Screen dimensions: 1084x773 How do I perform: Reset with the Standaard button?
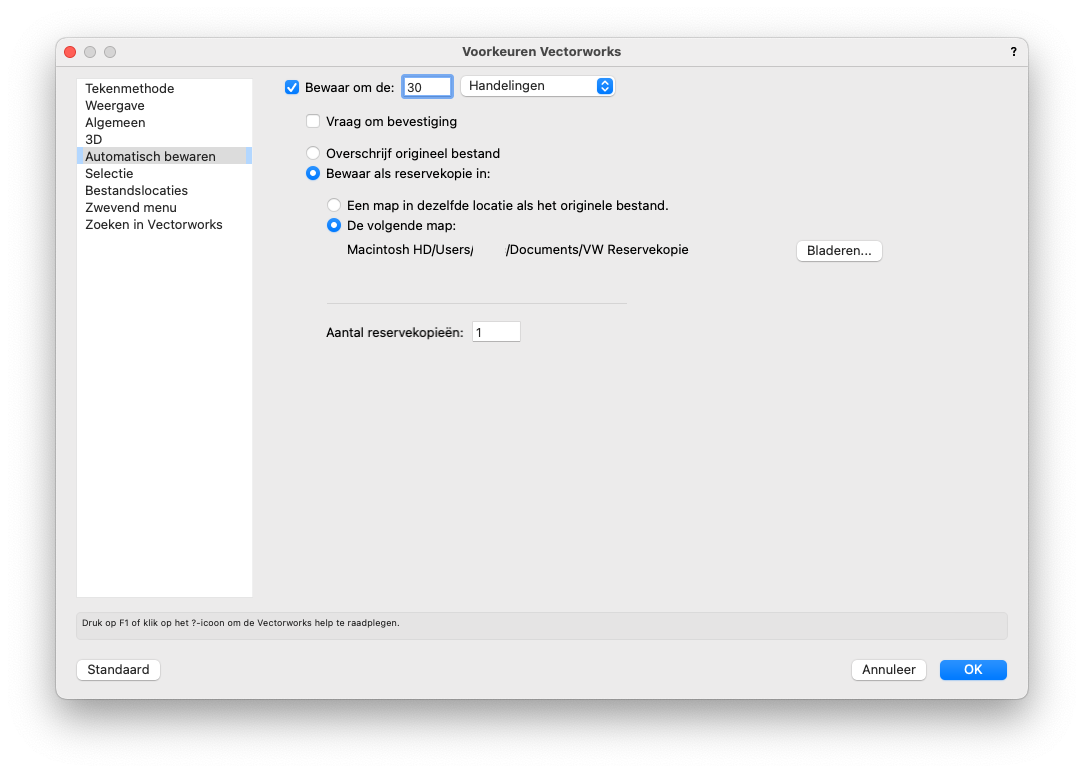coord(118,669)
